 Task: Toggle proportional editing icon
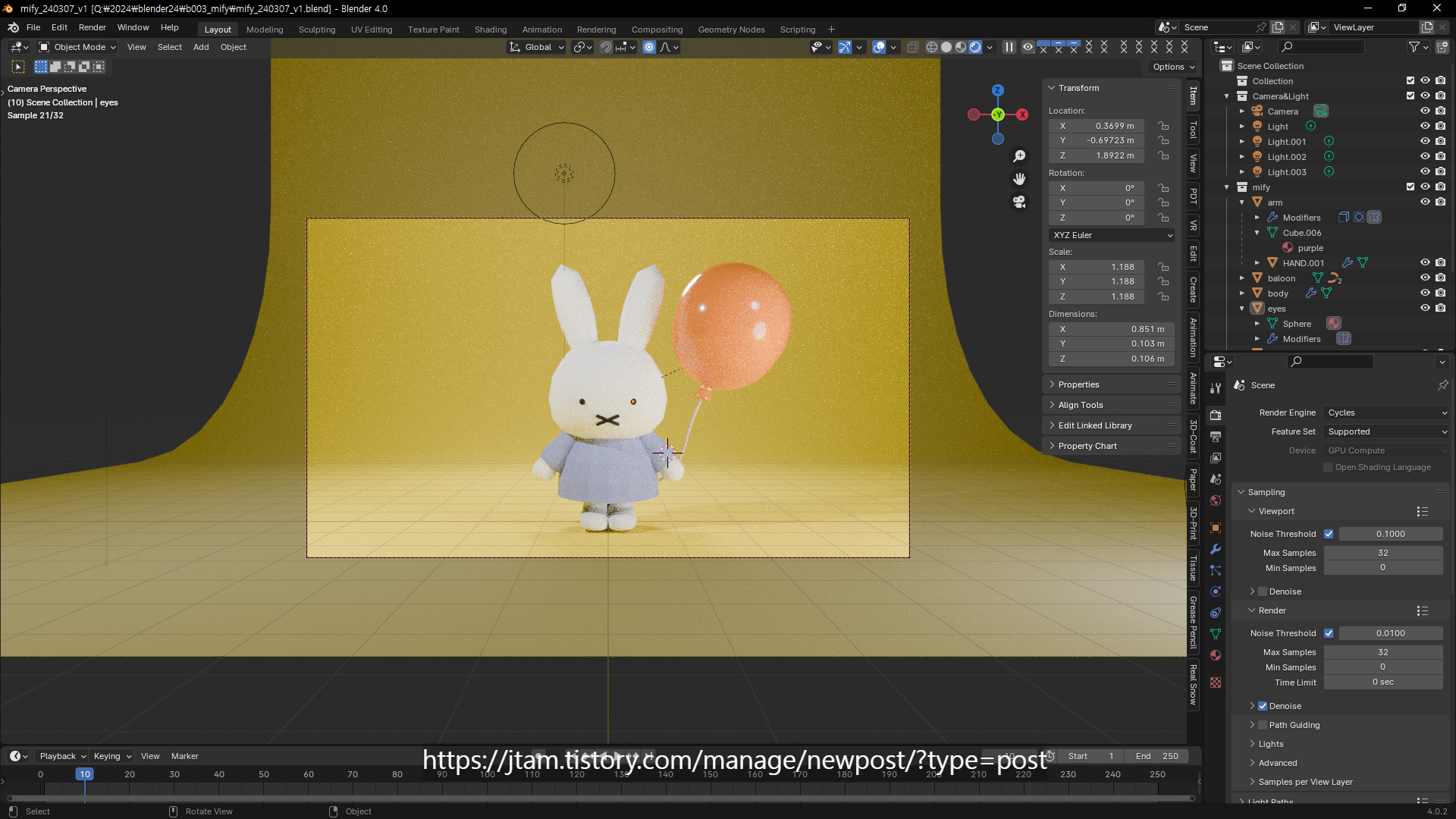[649, 47]
